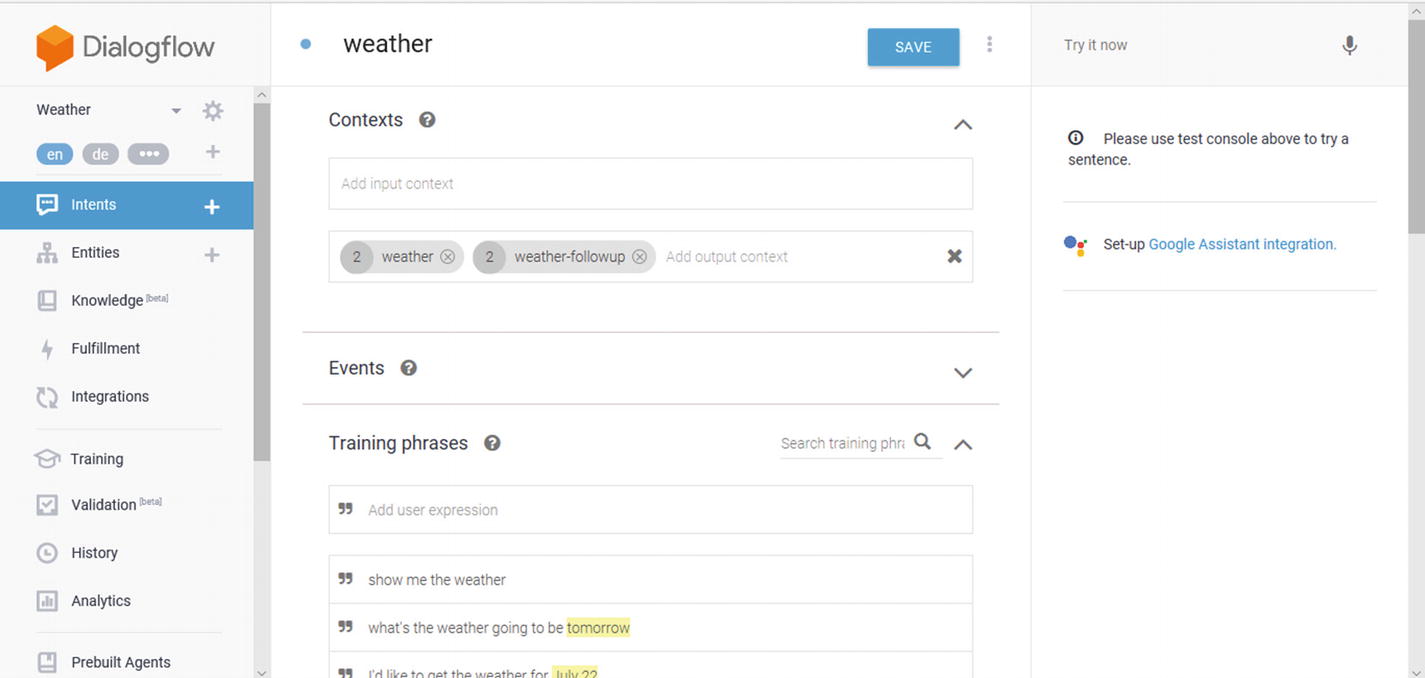Click the training phrases search magnifier
Image resolution: width=1425 pixels, height=678 pixels.
[x=922, y=441]
